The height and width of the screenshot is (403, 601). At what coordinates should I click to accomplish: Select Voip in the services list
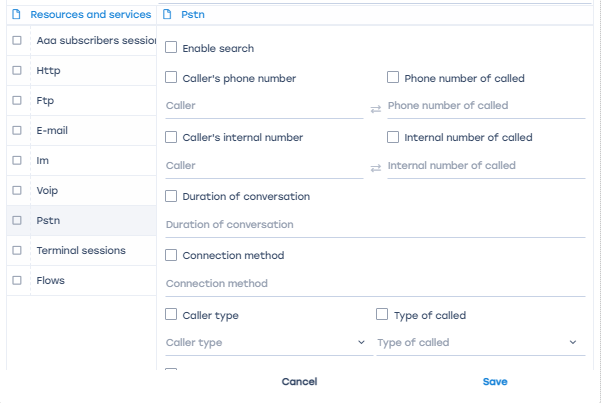click(47, 190)
